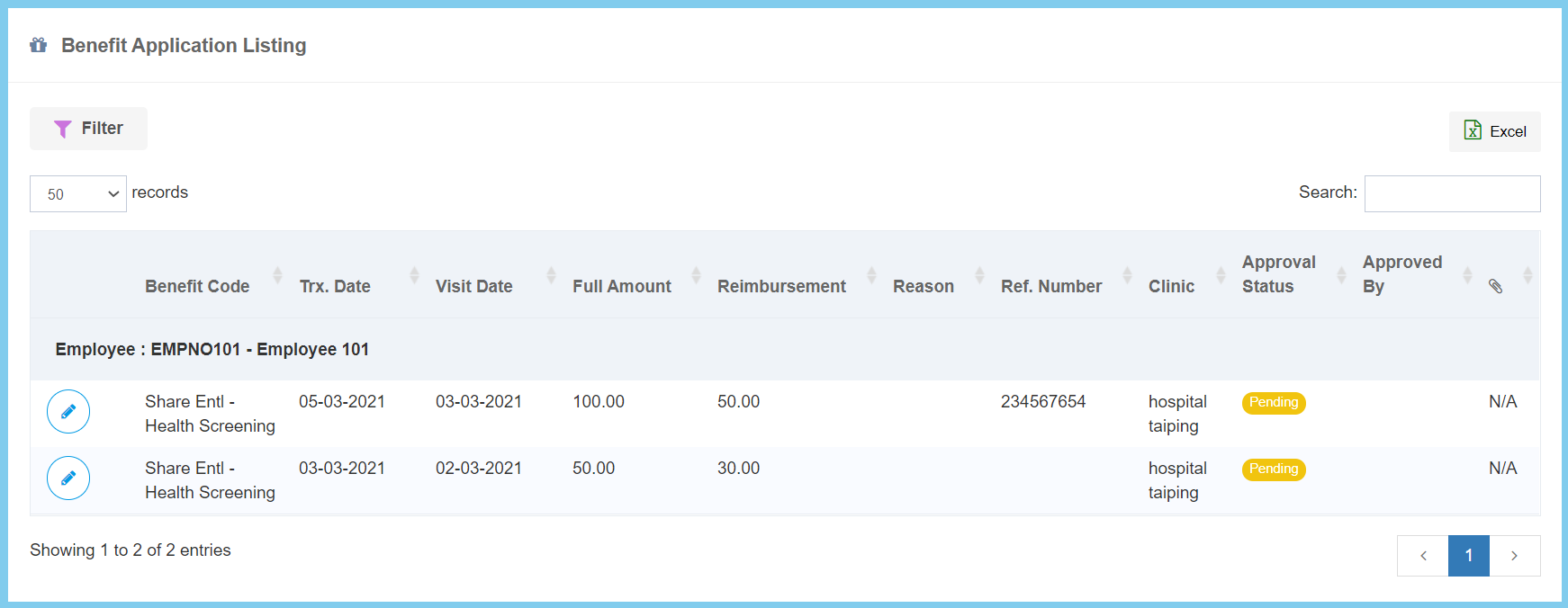Go to the previous page arrow
1568x608 pixels.
(x=1422, y=556)
